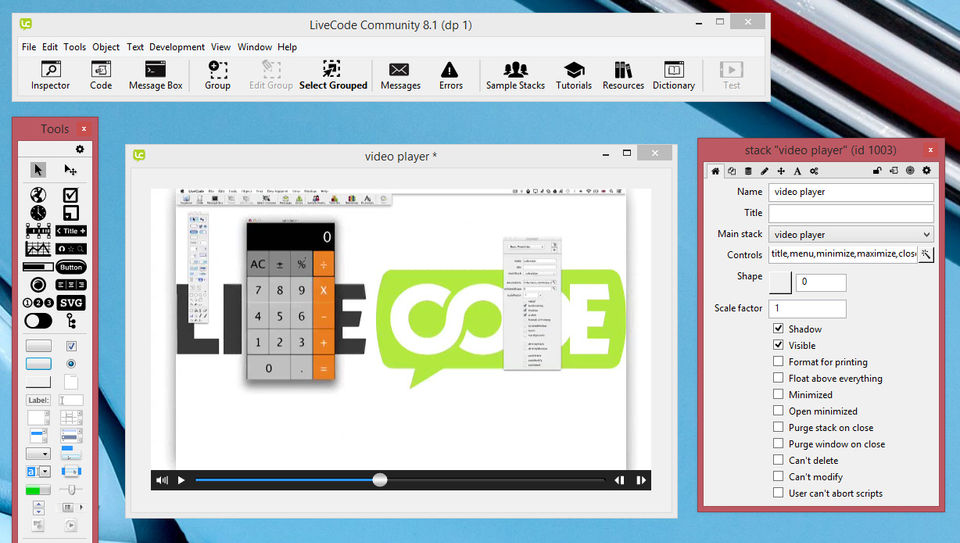Open the Development menu

click(x=177, y=47)
